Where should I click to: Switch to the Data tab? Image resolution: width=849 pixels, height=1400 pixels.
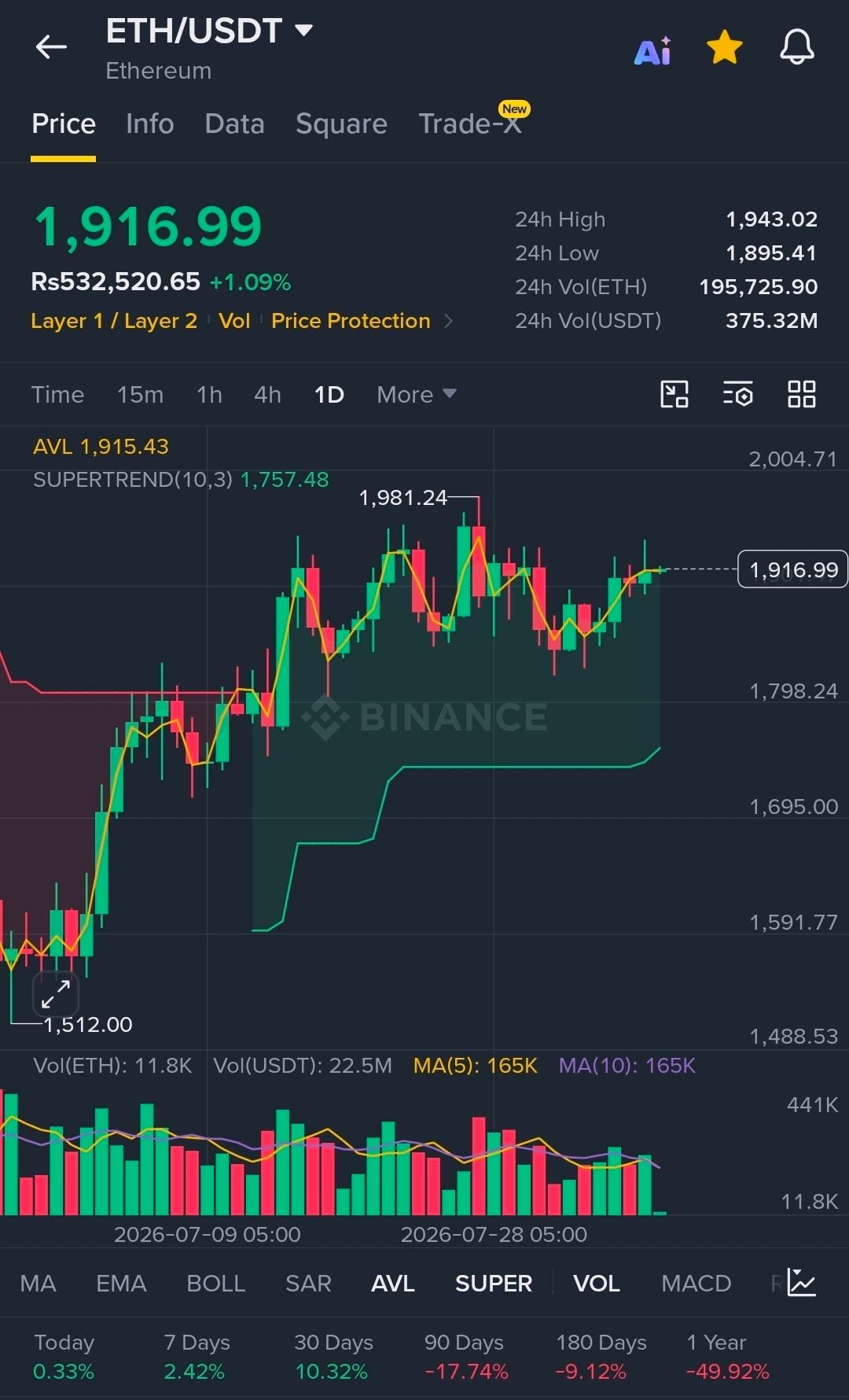[234, 123]
